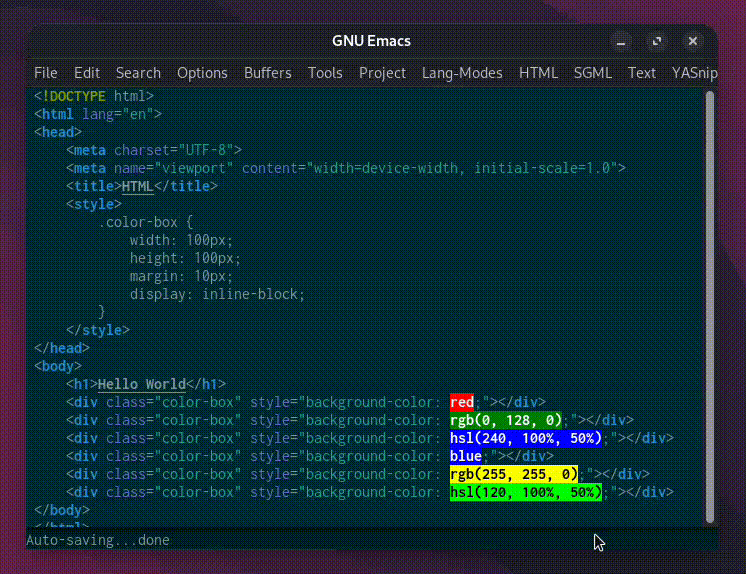Click the red color highlight
746x574 pixels.
coord(461,402)
